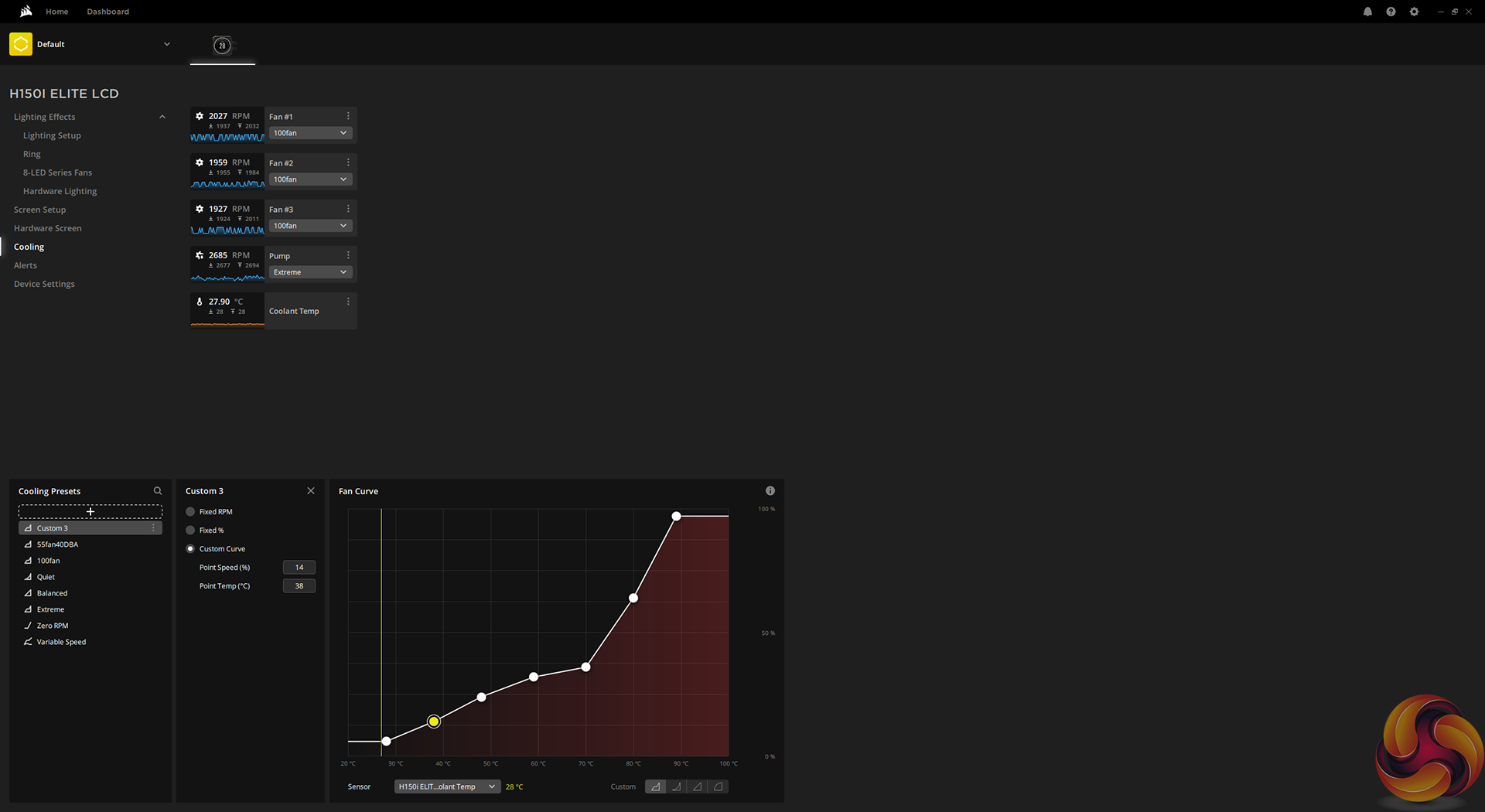Open the notifications bell

(x=1367, y=12)
